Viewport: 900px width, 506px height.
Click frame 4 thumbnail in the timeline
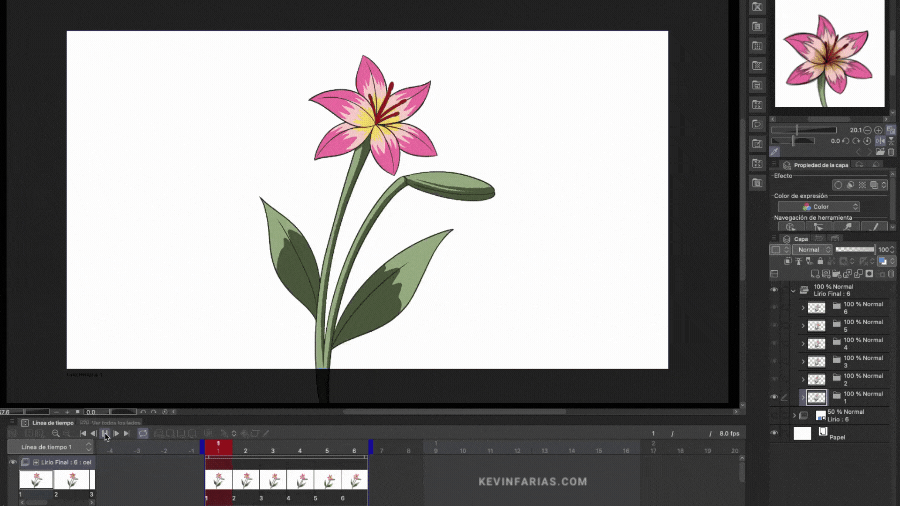pyautogui.click(x=301, y=480)
